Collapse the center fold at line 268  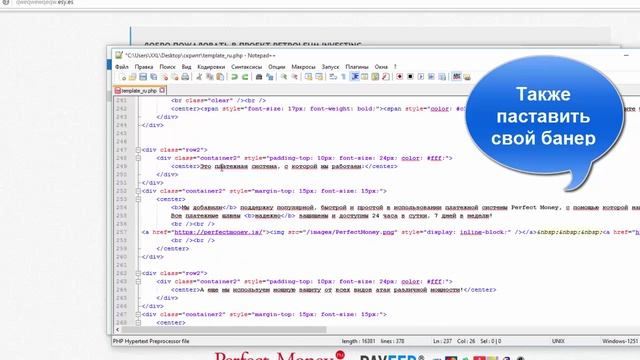(138, 322)
